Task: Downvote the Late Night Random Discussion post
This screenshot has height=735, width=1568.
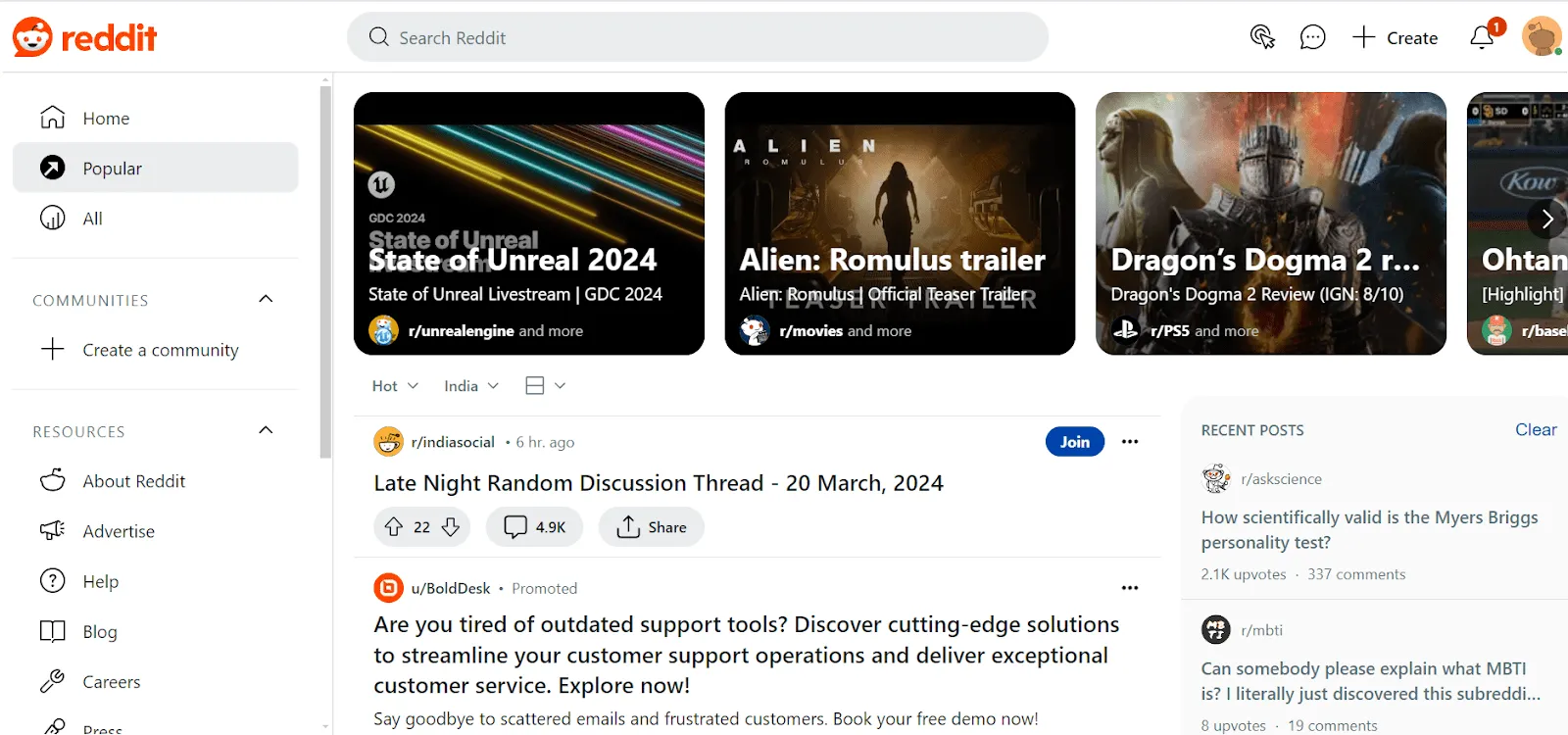Action: pyautogui.click(x=451, y=527)
